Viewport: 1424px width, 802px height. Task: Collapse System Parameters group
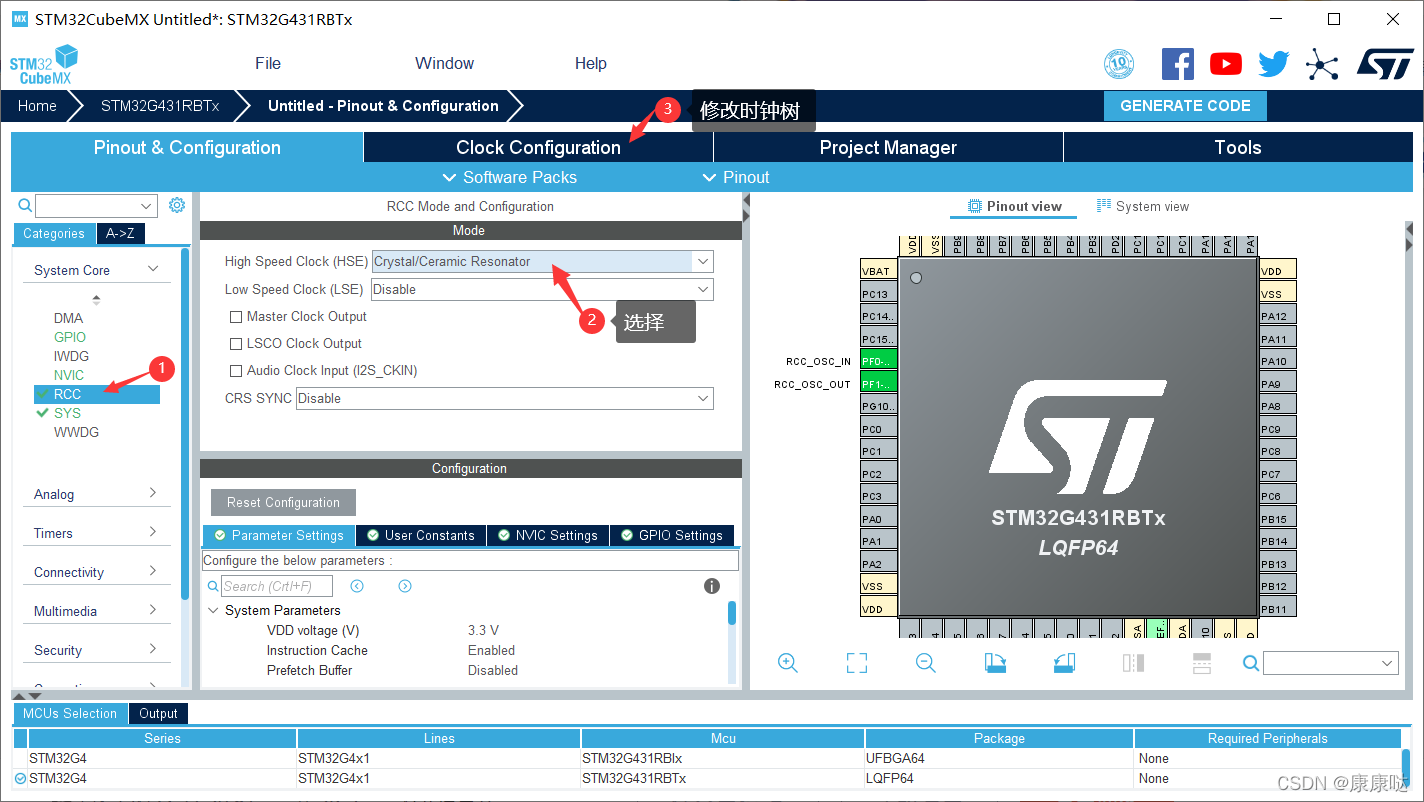[x=213, y=610]
